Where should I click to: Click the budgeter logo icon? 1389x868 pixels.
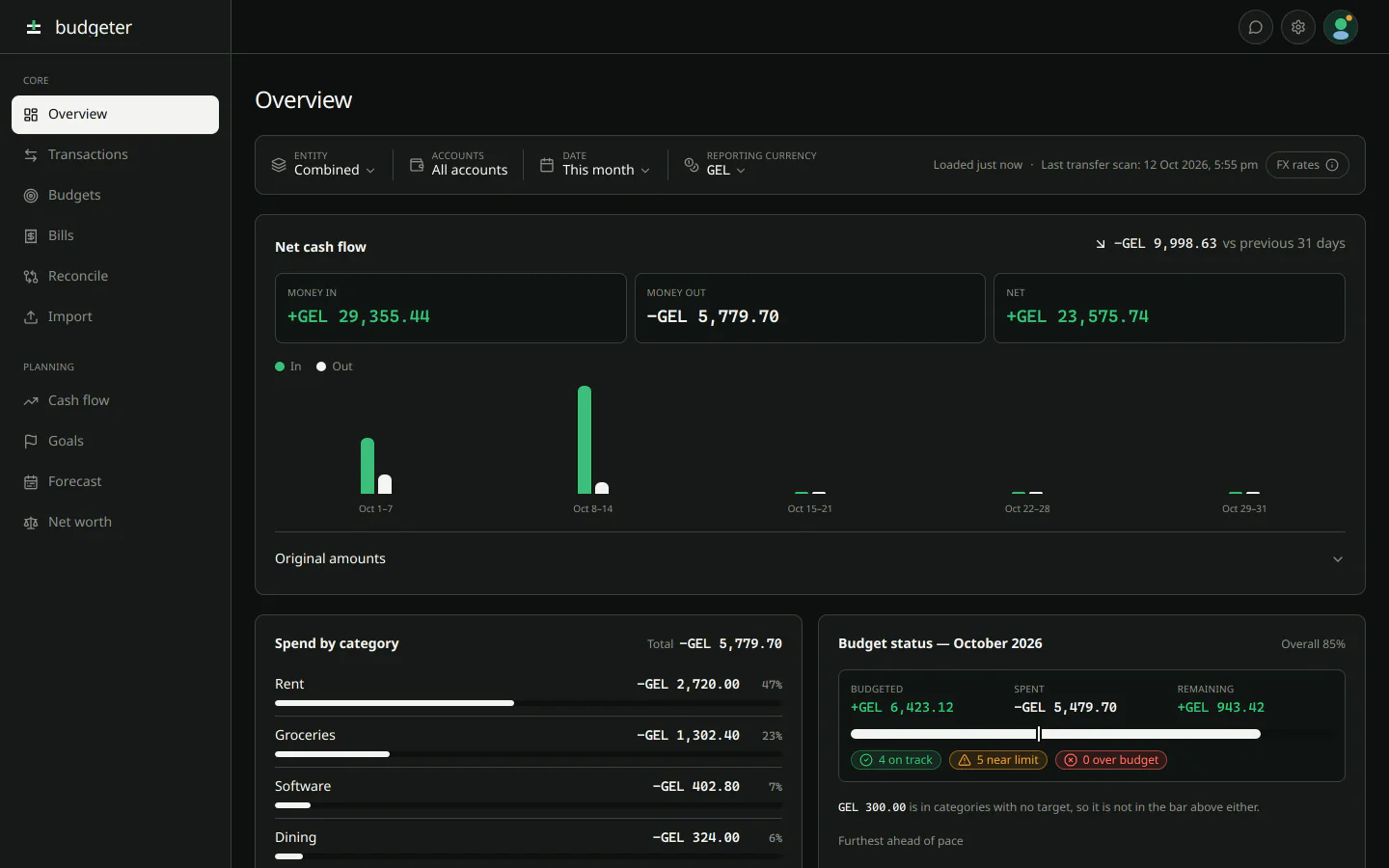pyautogui.click(x=34, y=27)
